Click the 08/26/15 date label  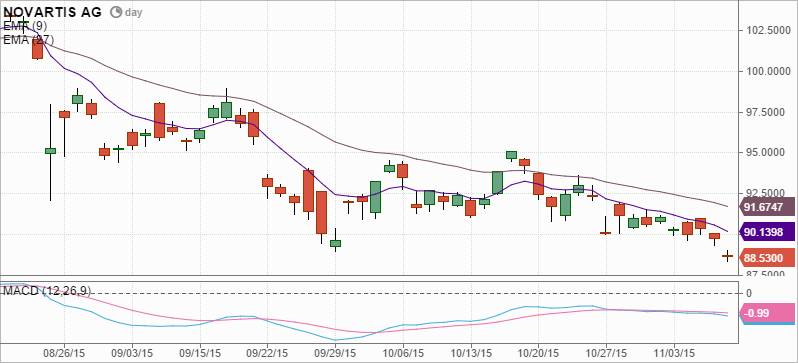[x=64, y=353]
